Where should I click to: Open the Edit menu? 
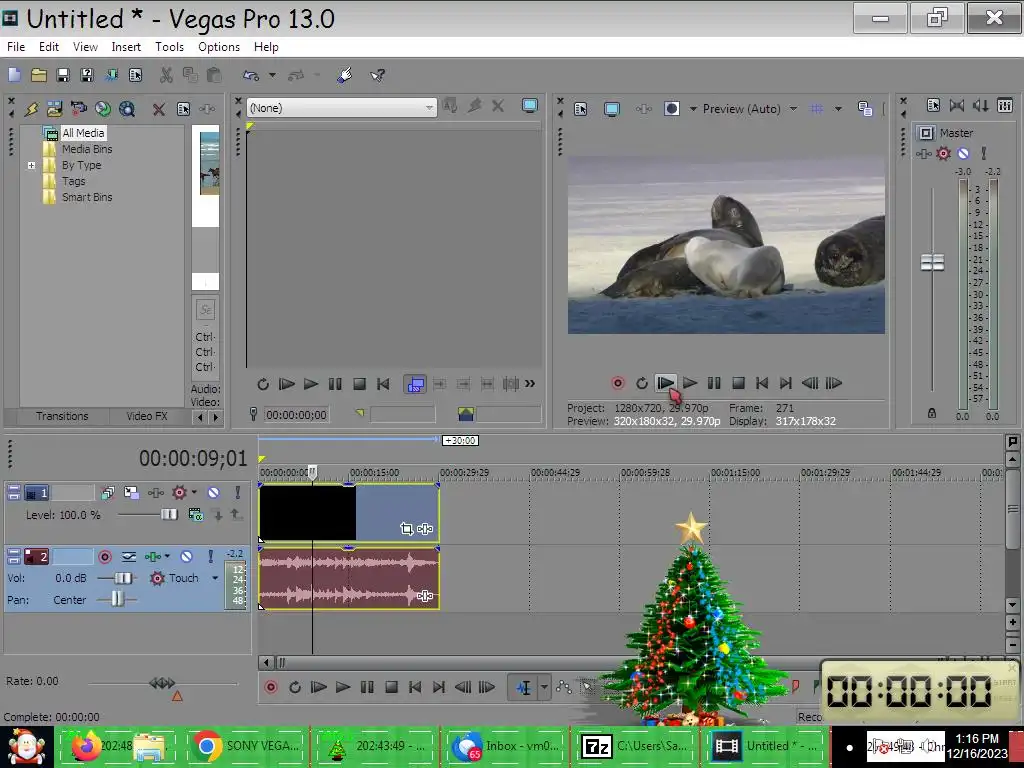click(49, 47)
